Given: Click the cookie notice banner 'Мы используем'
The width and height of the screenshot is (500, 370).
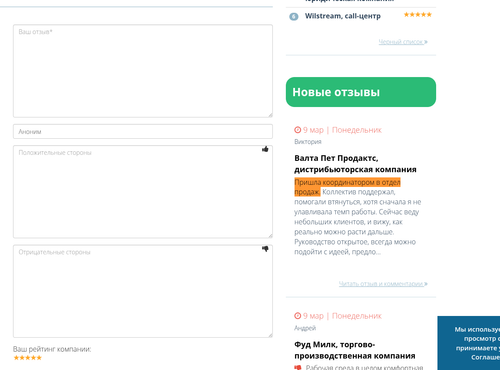Looking at the screenshot, I should click(x=469, y=343).
